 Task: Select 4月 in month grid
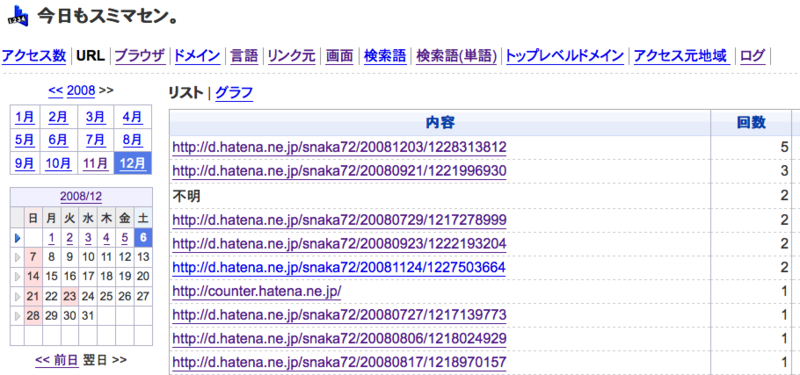(x=133, y=117)
